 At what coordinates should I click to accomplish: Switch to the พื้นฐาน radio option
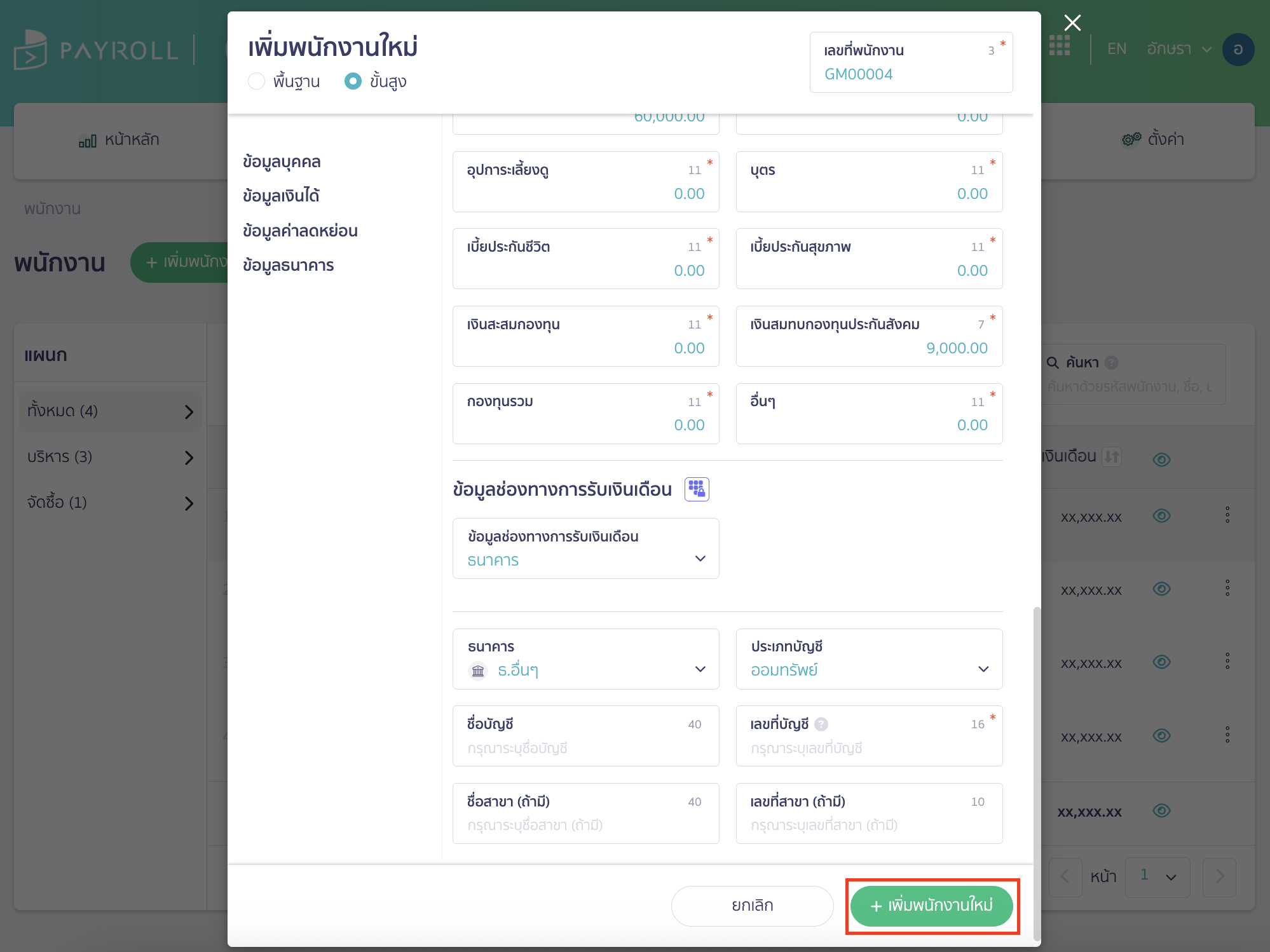click(257, 81)
